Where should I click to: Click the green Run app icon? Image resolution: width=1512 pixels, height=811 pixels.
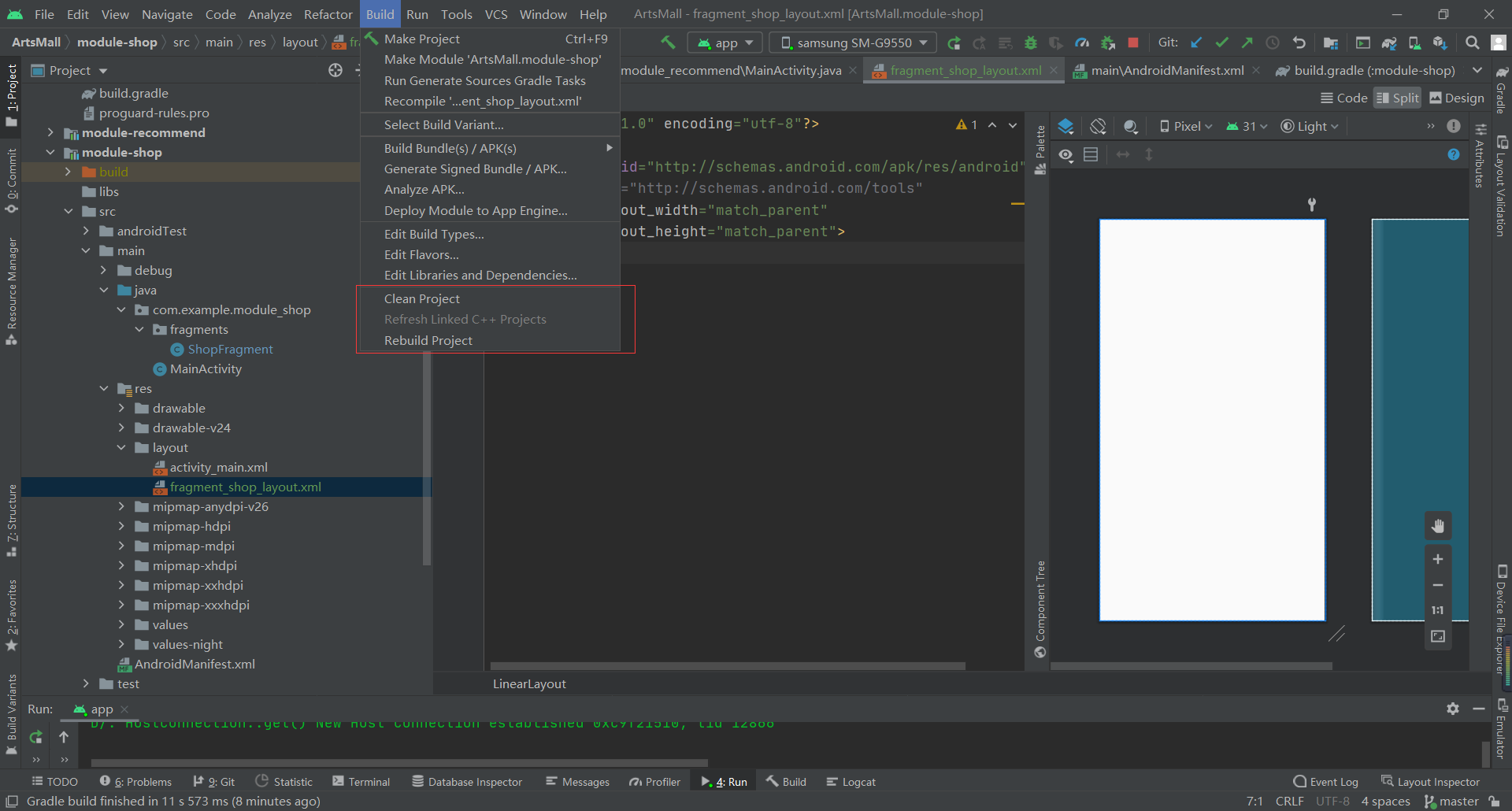(954, 43)
